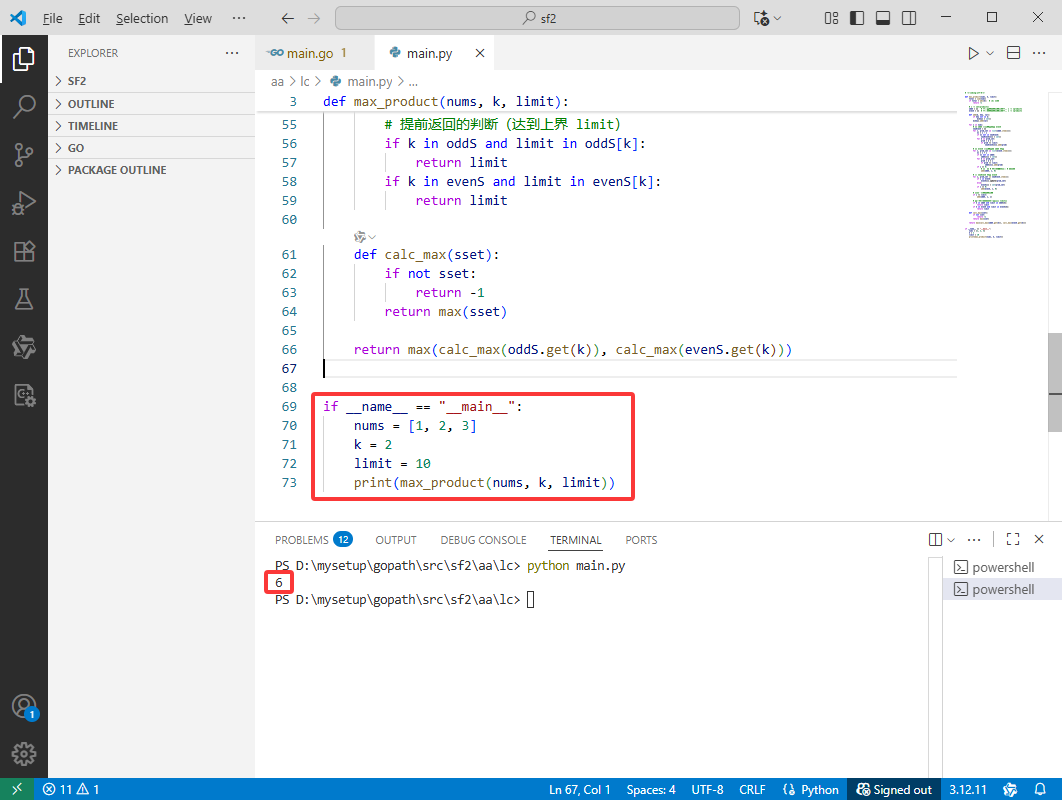
Task: Expand the OUTLINE section
Action: click(x=152, y=104)
